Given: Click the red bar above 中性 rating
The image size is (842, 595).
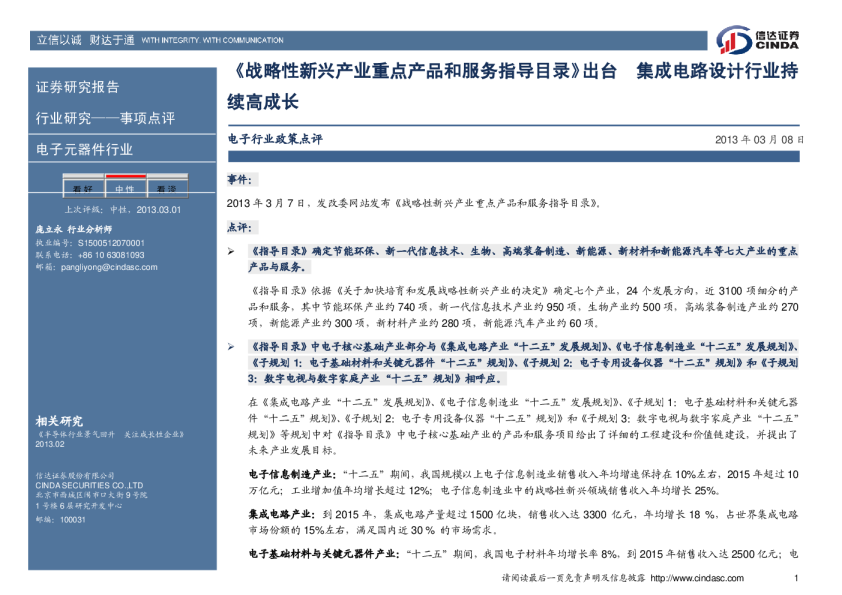Looking at the screenshot, I should pos(124,175).
